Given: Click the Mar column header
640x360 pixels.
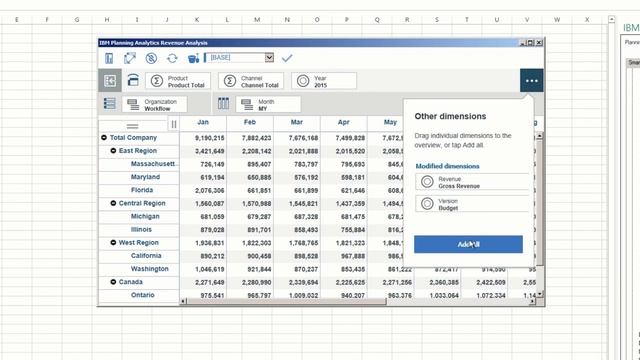Looking at the screenshot, I should click(x=297, y=122).
